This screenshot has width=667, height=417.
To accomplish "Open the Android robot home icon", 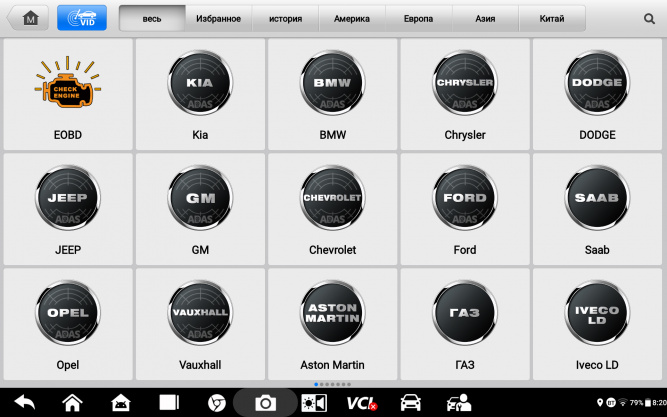I will 121,402.
